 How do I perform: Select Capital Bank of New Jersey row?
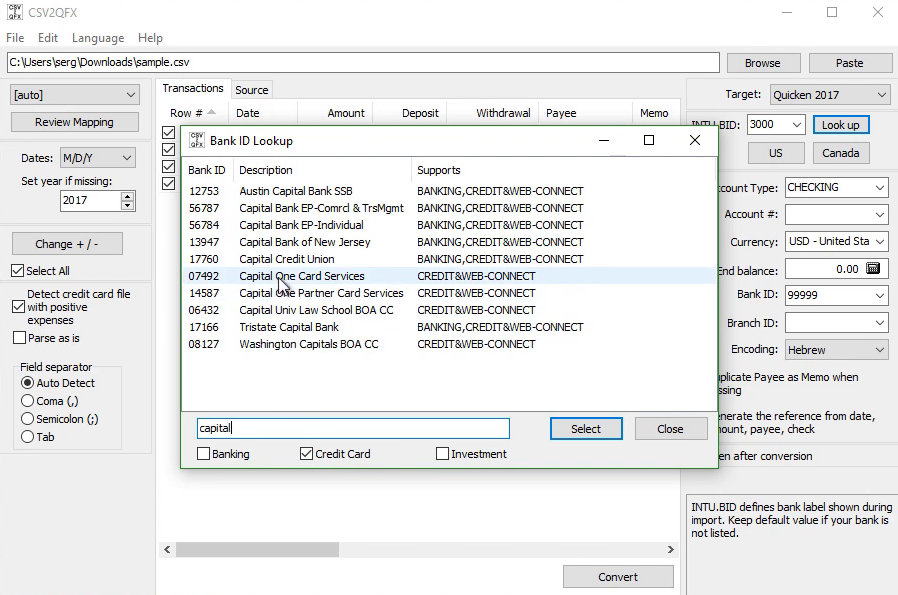click(x=449, y=242)
